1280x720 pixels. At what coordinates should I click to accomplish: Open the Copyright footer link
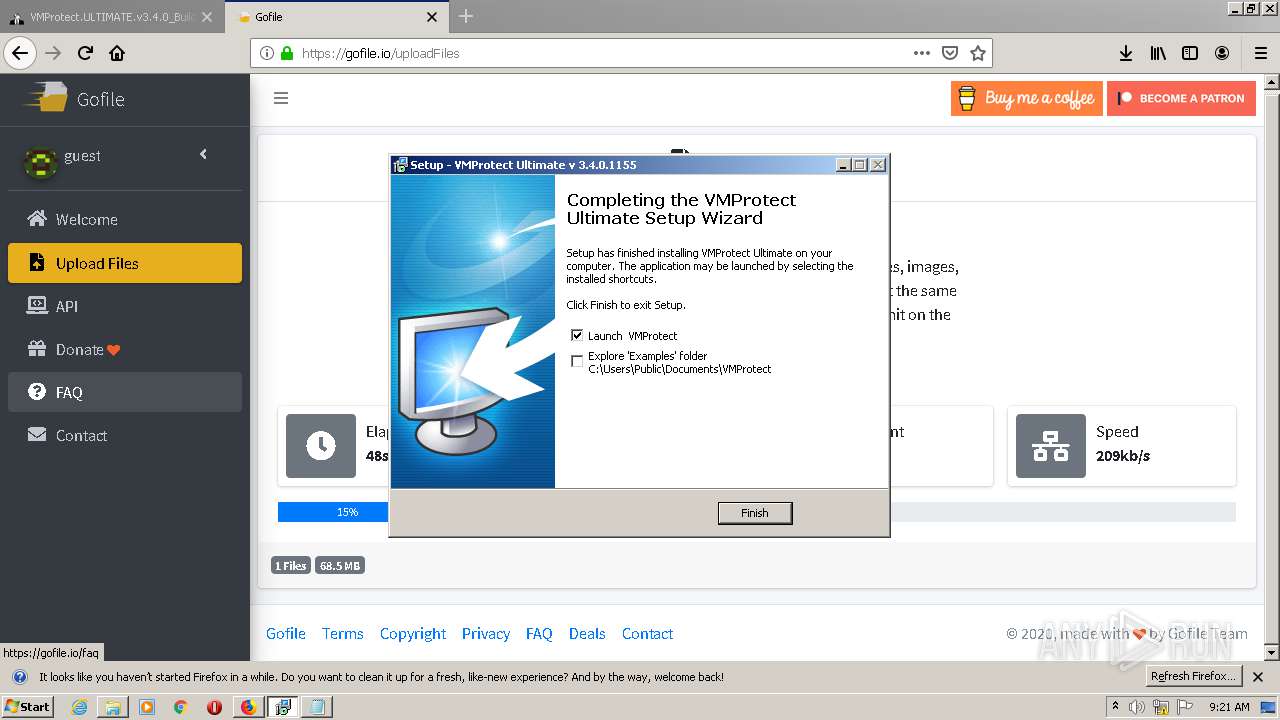[413, 633]
